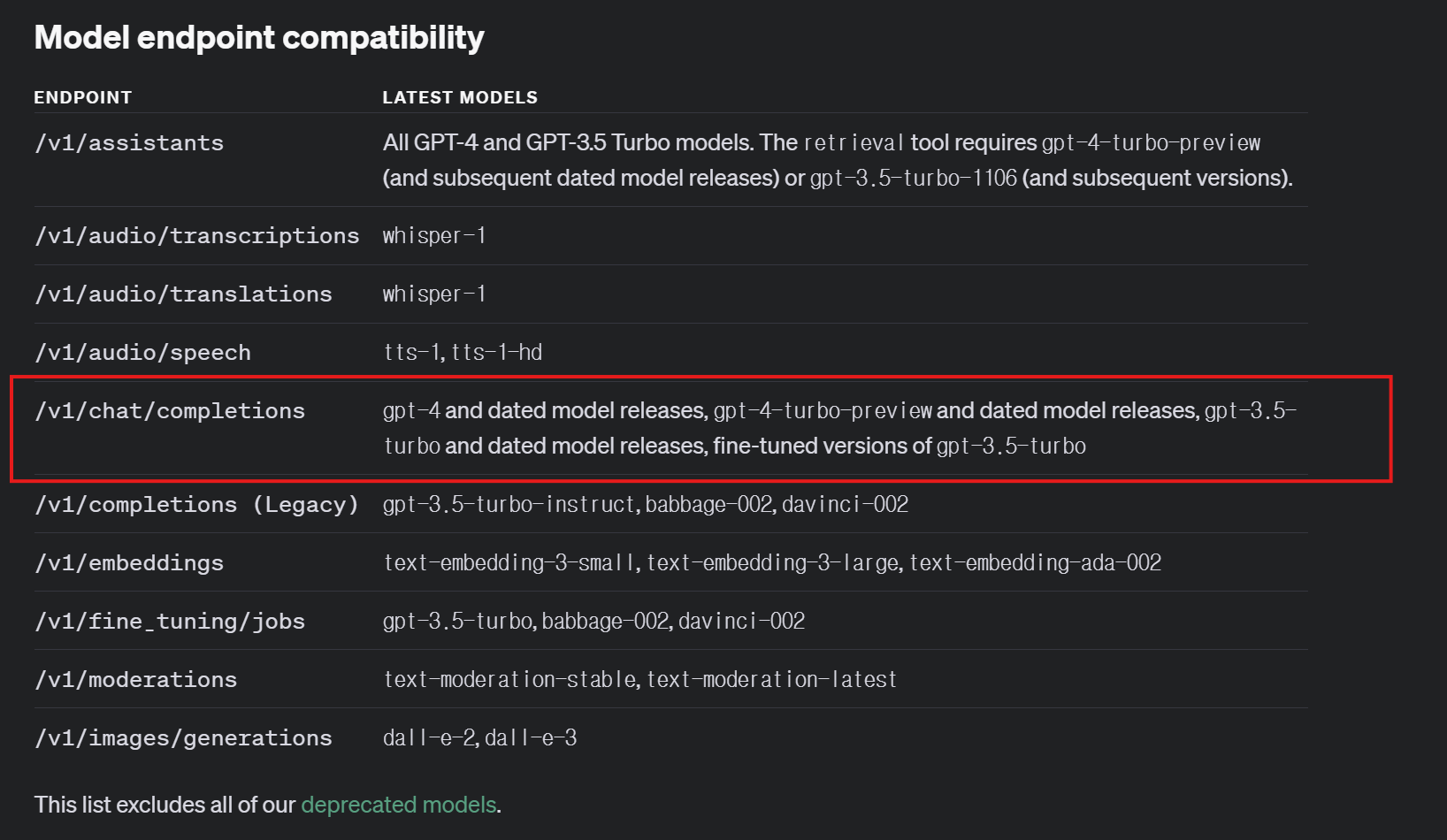
Task: Select the /v1/assistants endpoint cell
Action: [129, 143]
